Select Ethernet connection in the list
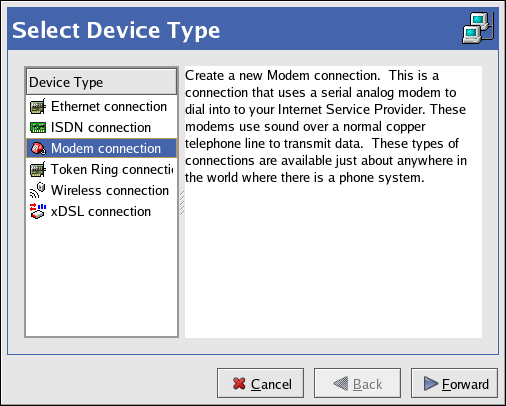 (101, 107)
